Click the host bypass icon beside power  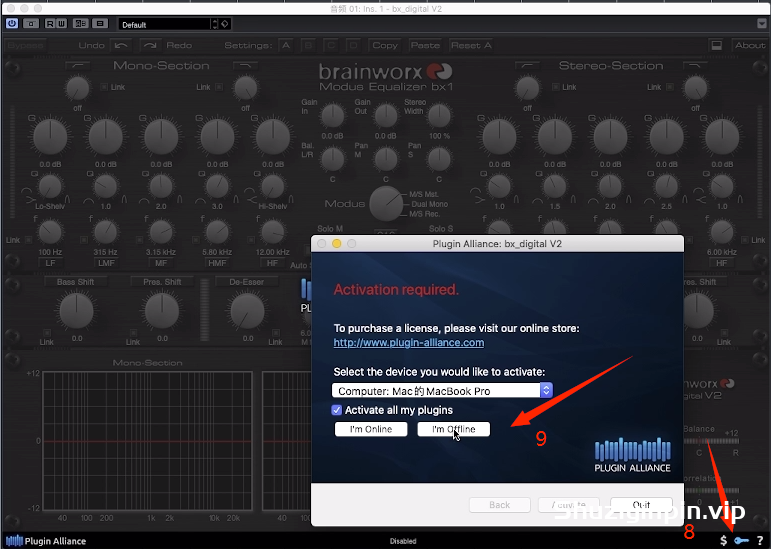30,24
